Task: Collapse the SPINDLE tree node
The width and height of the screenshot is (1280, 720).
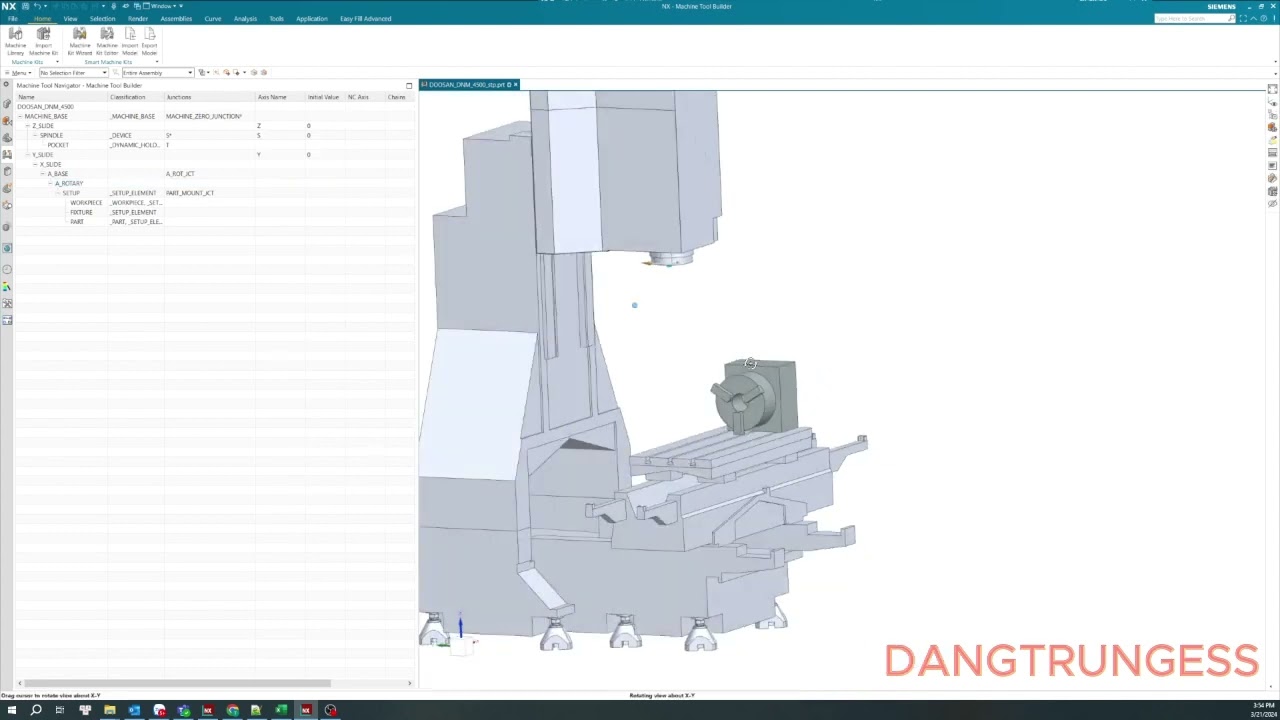Action: (x=35, y=135)
